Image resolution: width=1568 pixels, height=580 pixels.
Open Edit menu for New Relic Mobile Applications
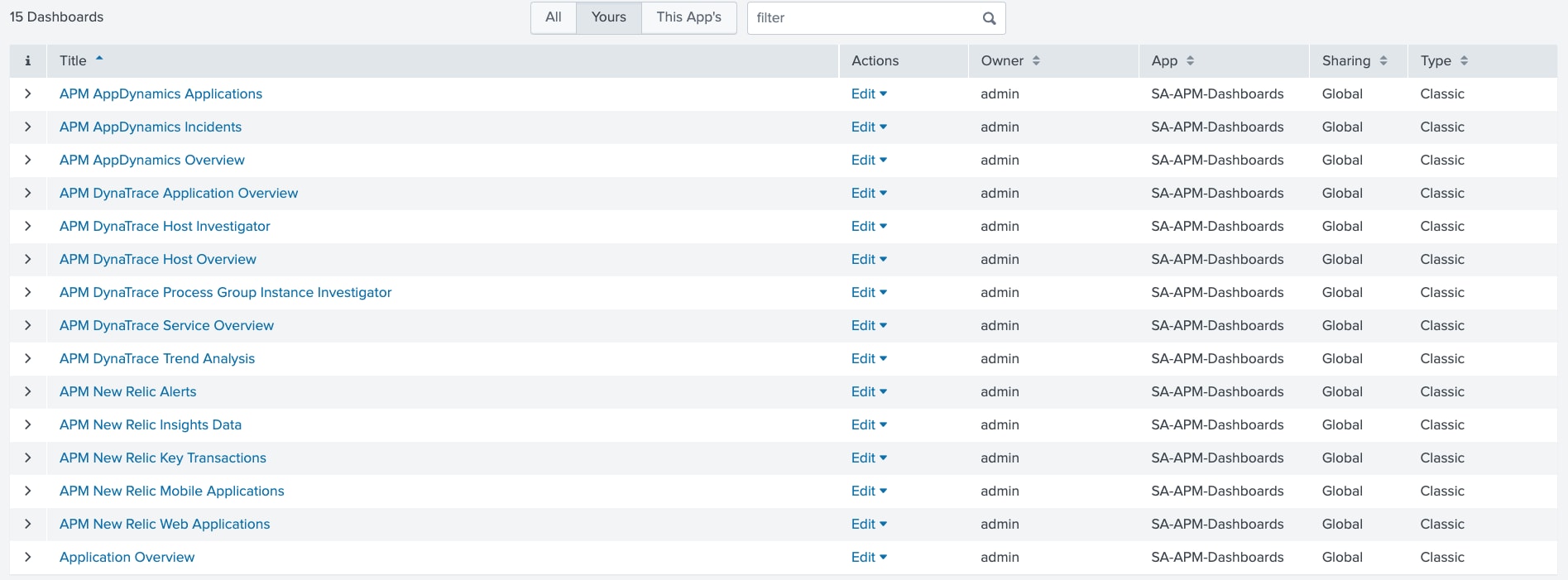pyautogui.click(x=869, y=491)
